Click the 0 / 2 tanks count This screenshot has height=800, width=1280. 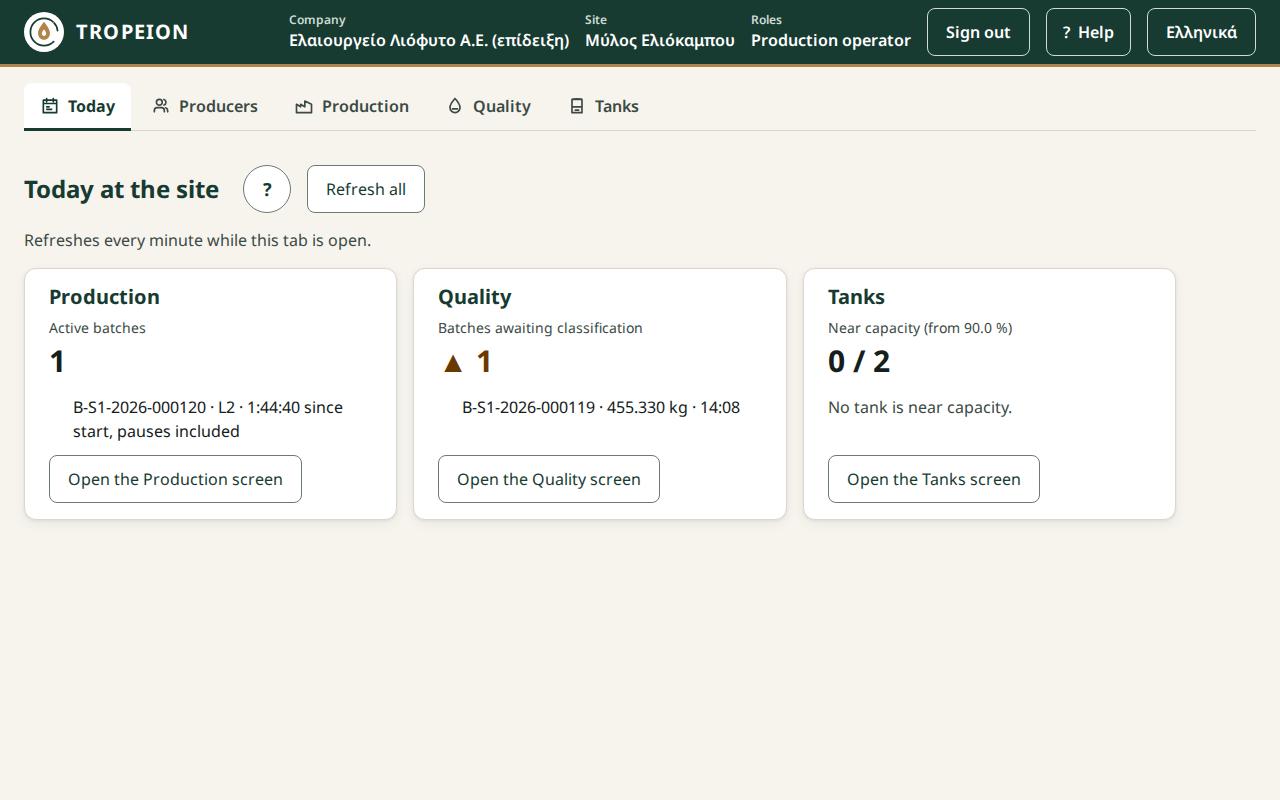pyautogui.click(x=859, y=362)
